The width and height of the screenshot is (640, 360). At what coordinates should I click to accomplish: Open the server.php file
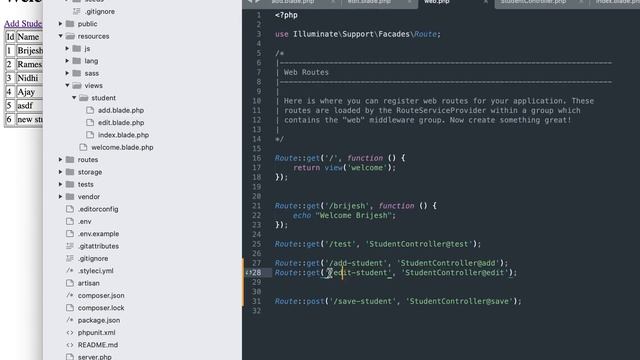[x=95, y=357]
